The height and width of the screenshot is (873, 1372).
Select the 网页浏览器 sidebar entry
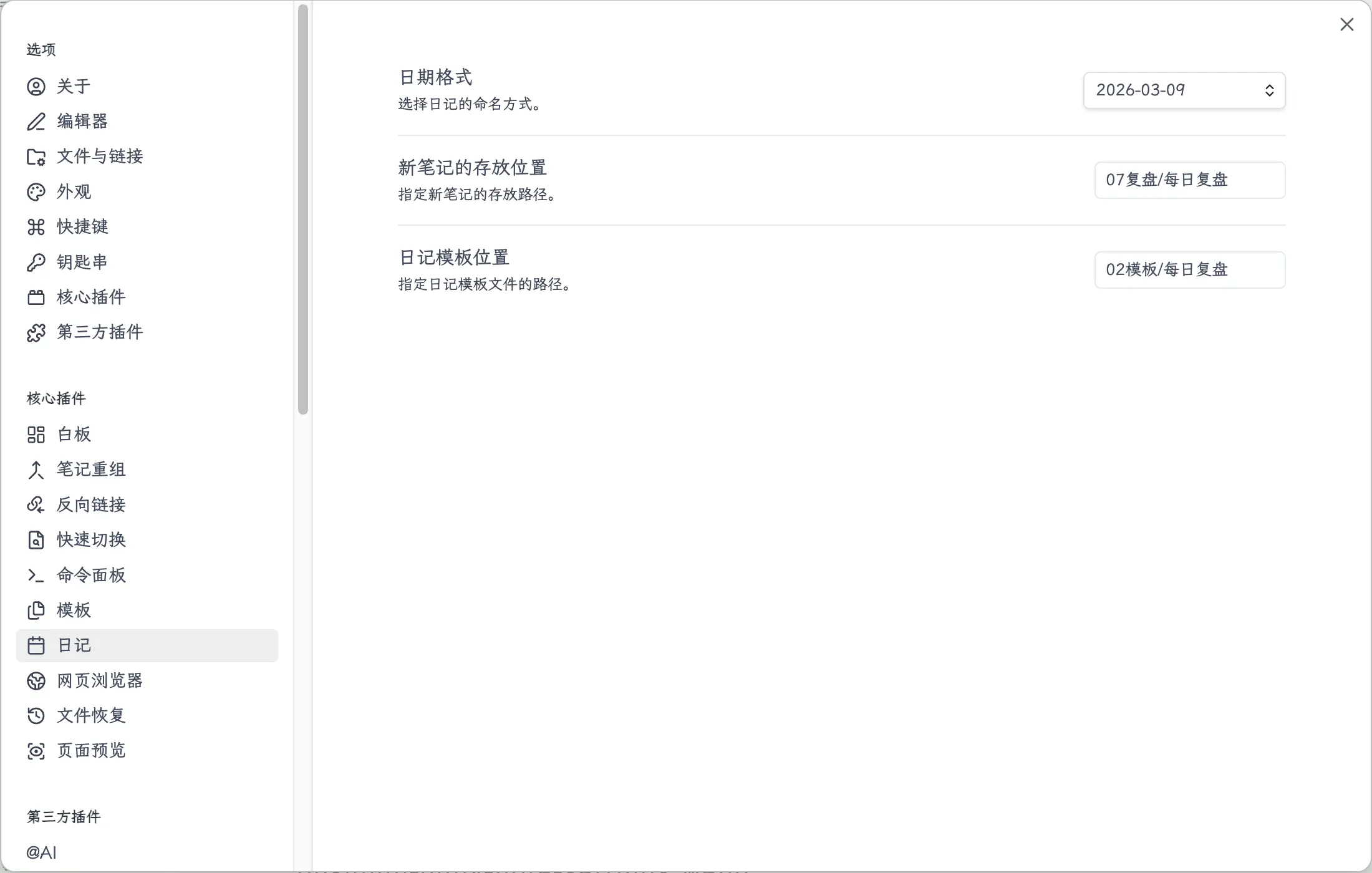coord(100,680)
